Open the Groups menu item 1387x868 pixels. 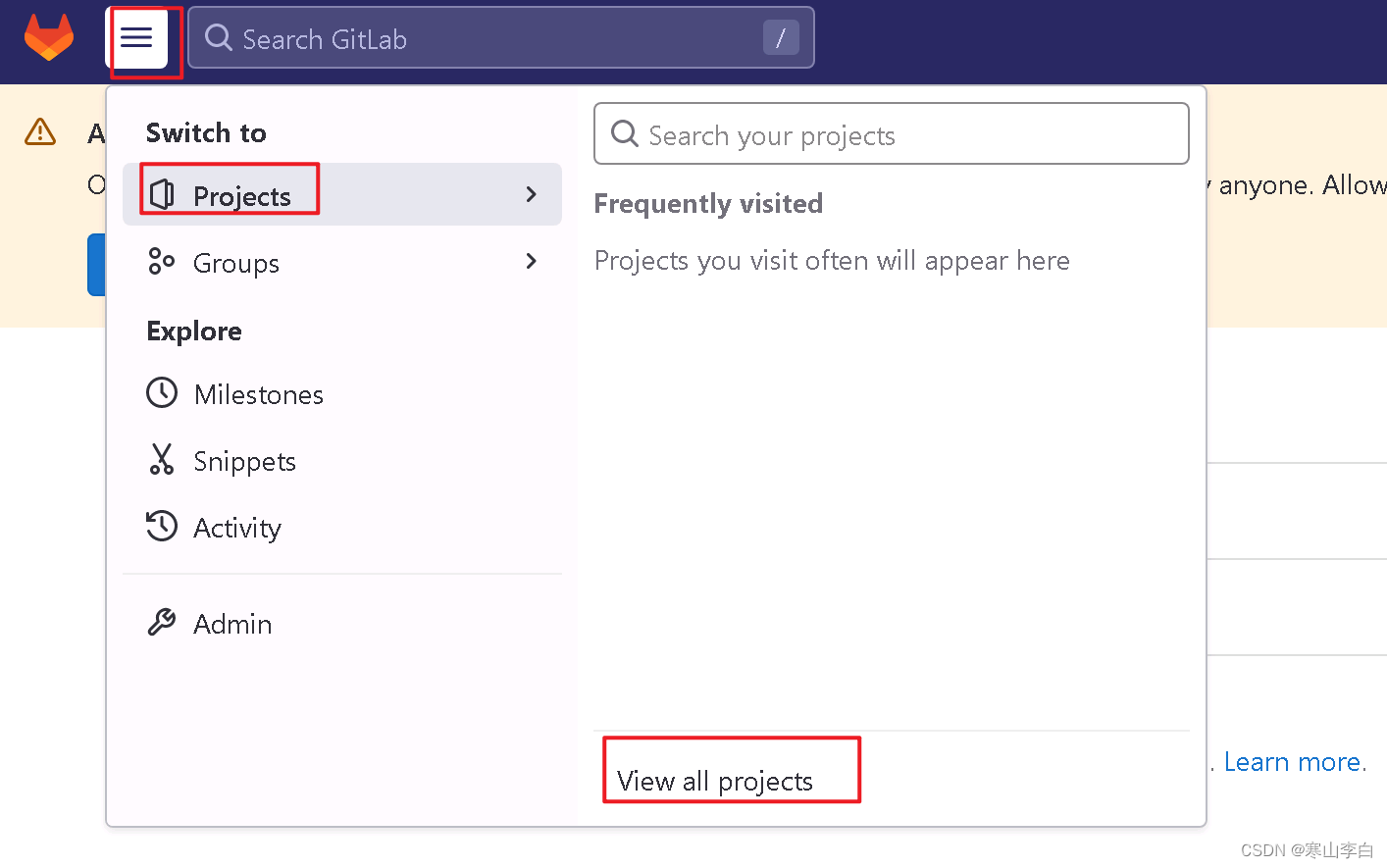coord(342,262)
